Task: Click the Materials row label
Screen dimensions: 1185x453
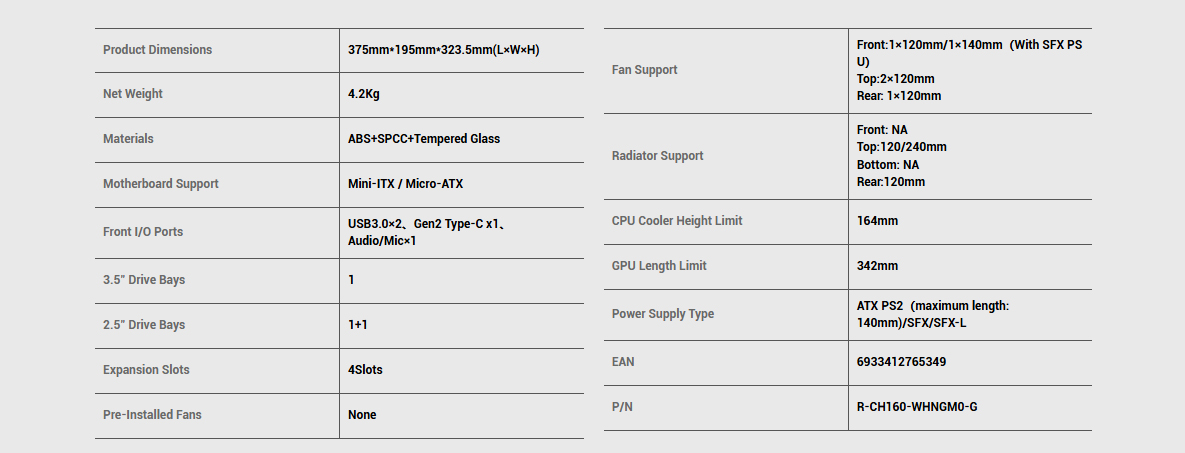Action: [128, 139]
